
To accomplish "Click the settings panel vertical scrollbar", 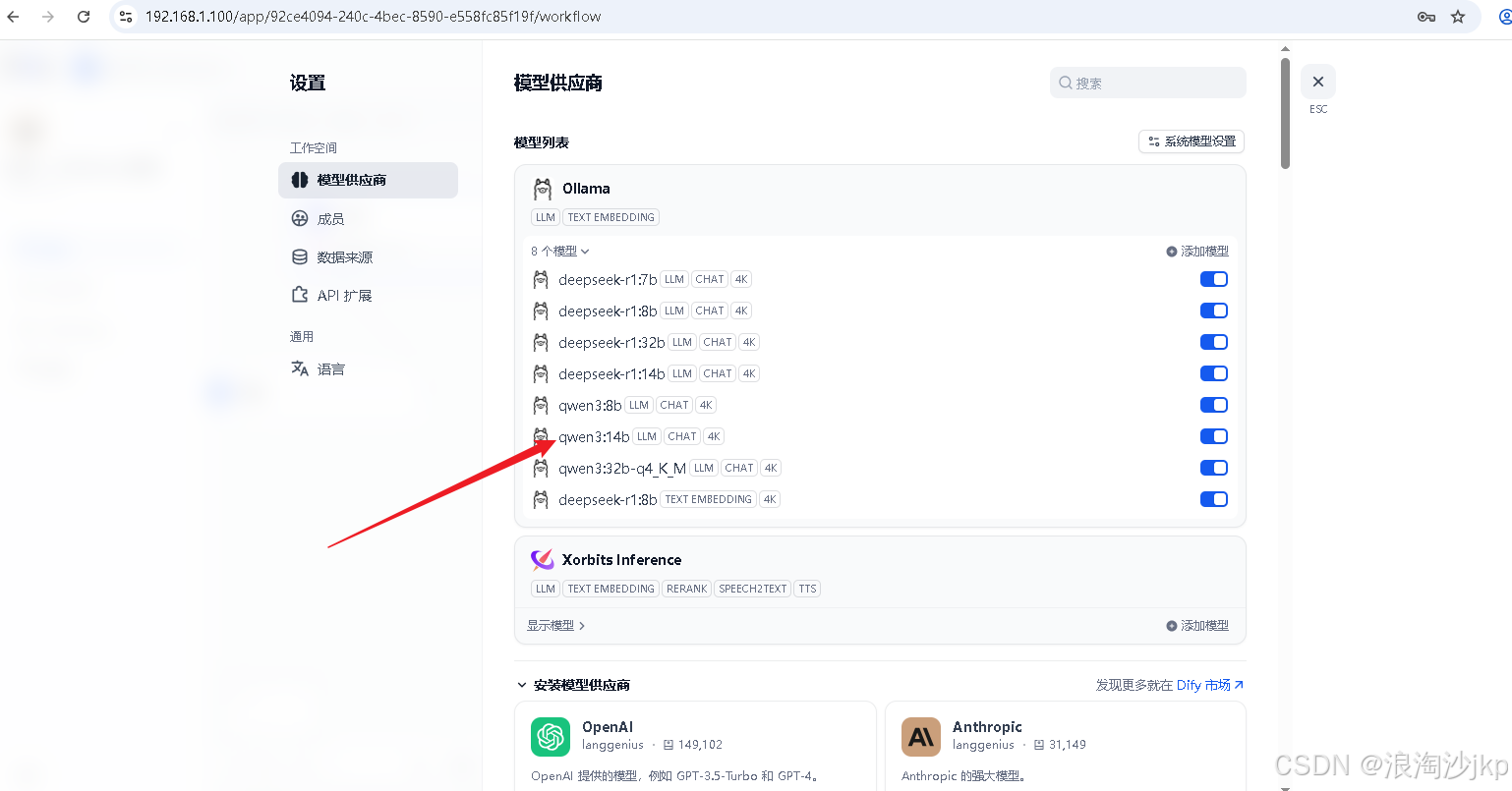I will tap(1285, 113).
